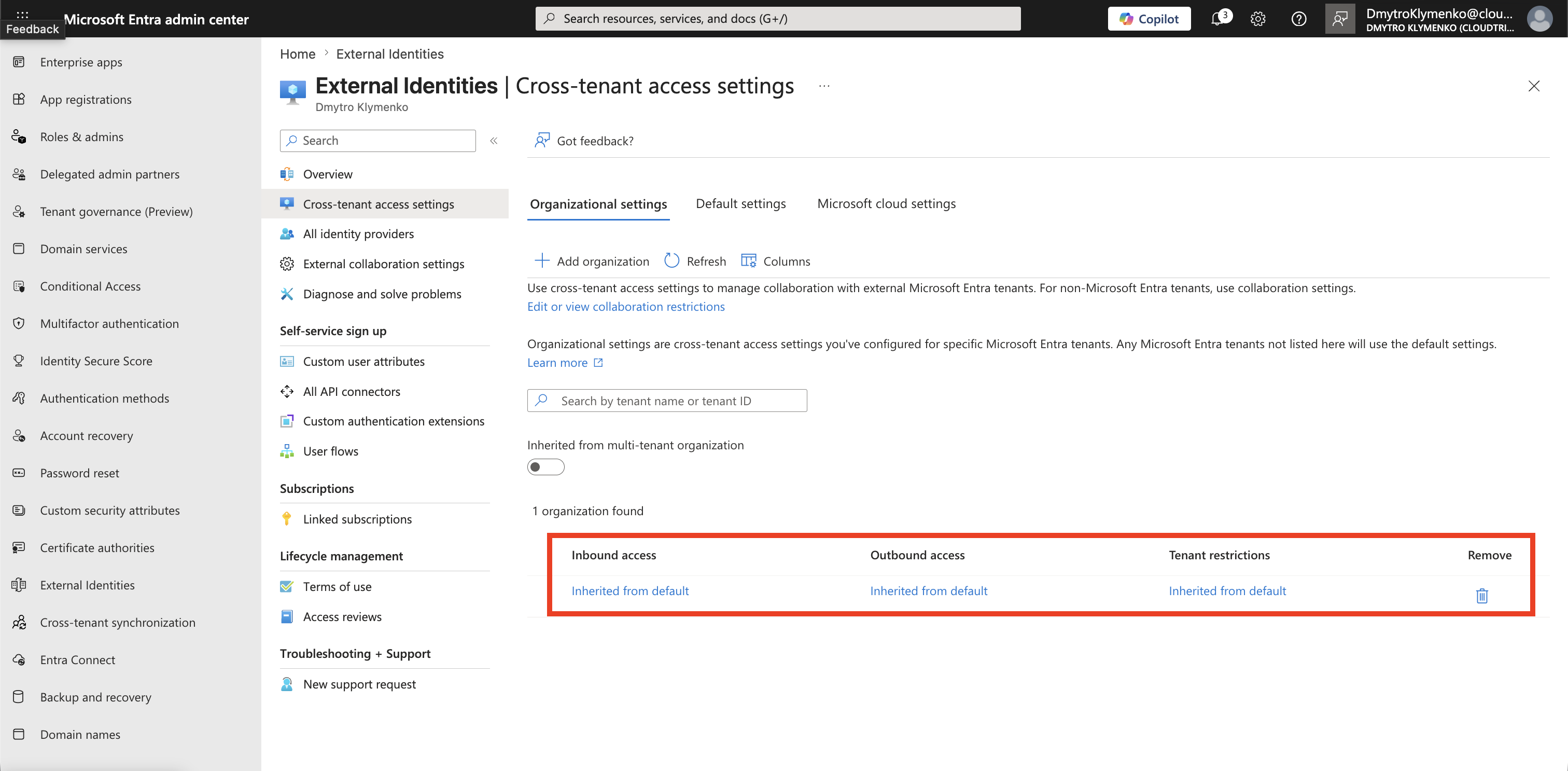Image resolution: width=1568 pixels, height=771 pixels.
Task: Open Authentication methods
Action: (105, 398)
